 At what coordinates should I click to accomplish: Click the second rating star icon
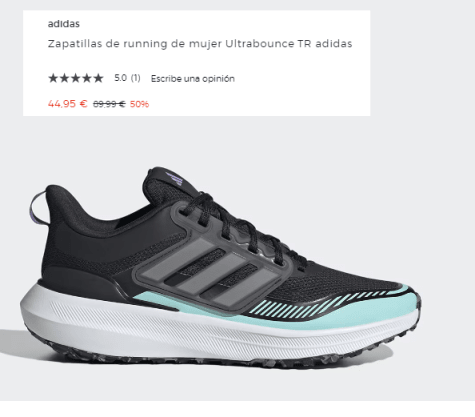coord(64,78)
